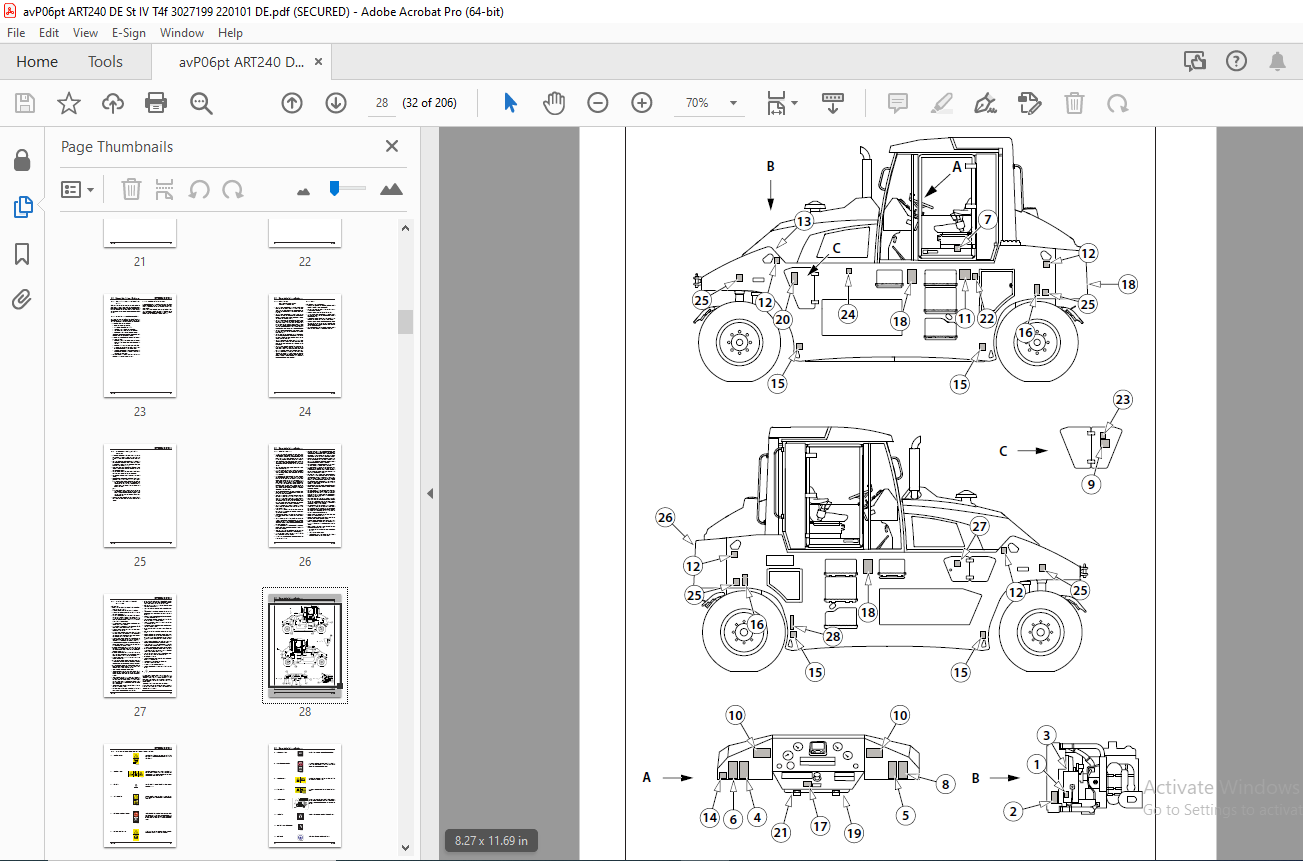Switch to the Tools tab
This screenshot has height=861, width=1303.
(x=105, y=62)
